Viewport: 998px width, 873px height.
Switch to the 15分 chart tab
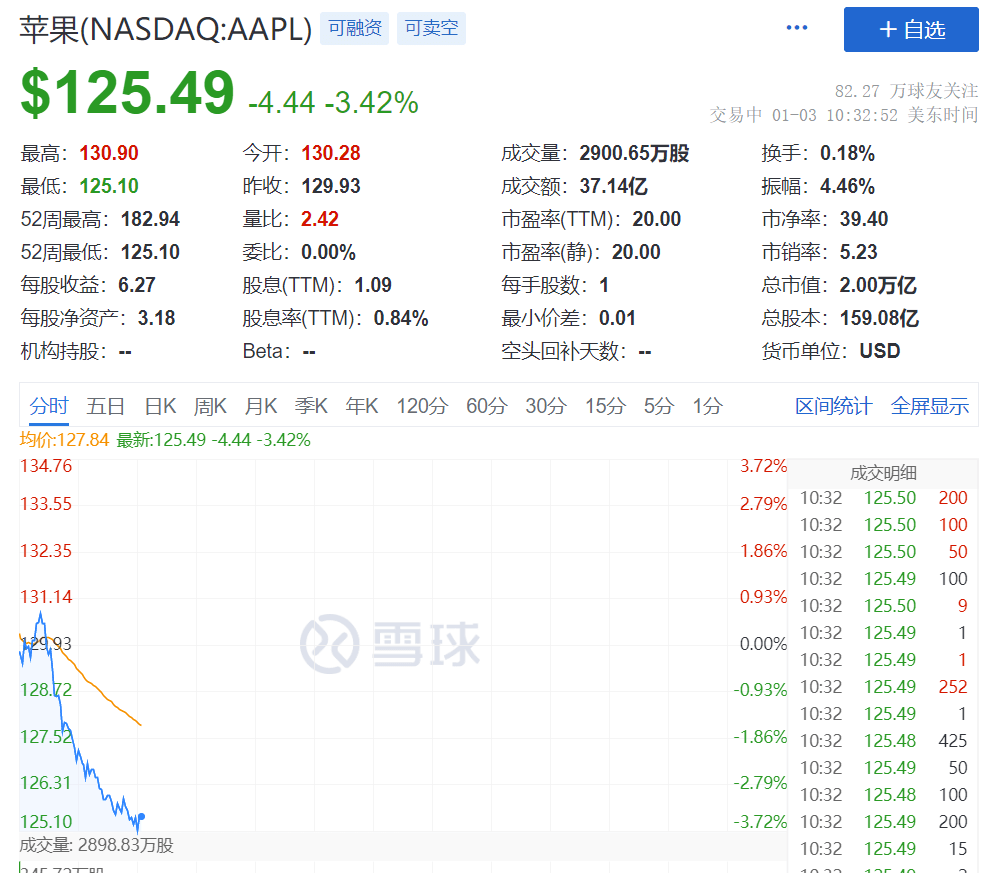coord(605,406)
